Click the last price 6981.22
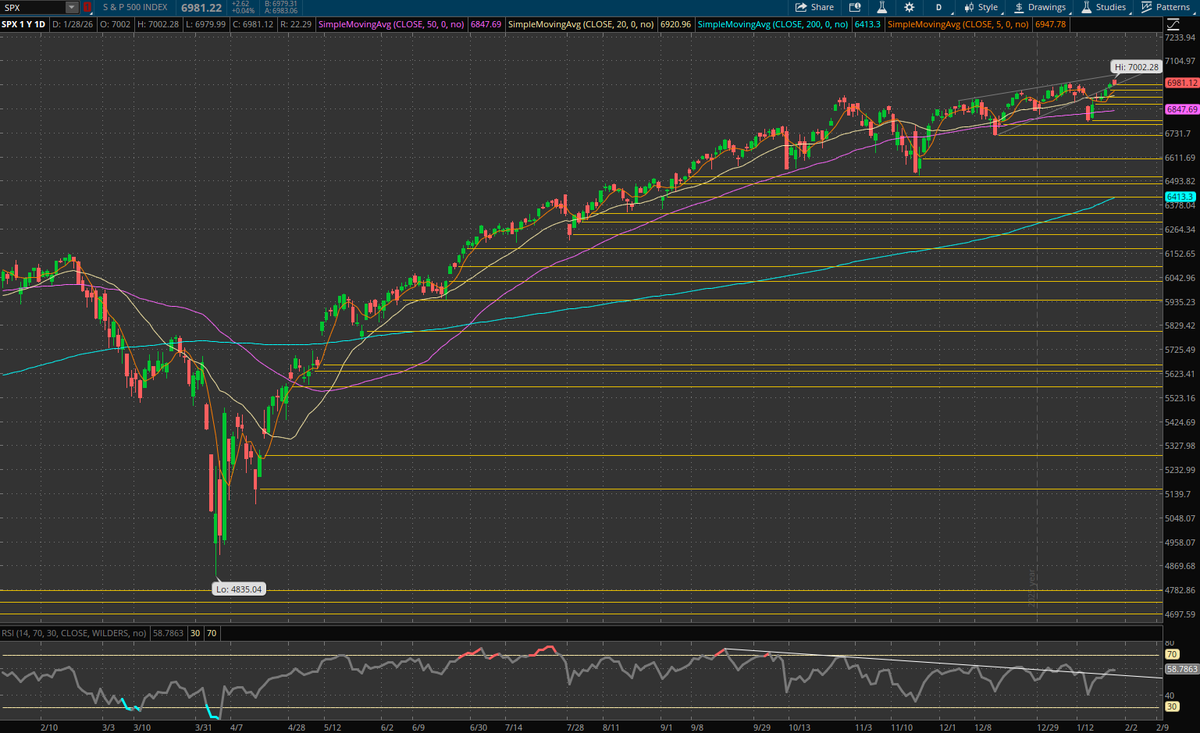1200x733 pixels. 201,8
